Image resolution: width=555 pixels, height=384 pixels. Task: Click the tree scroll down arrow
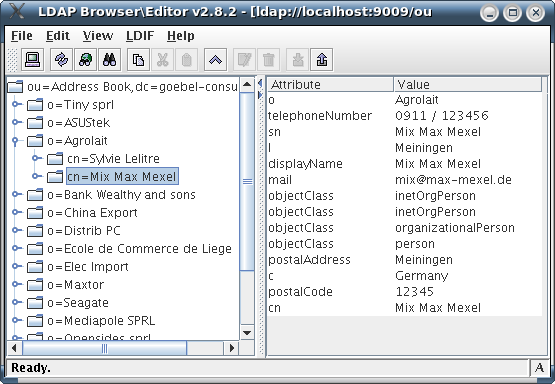click(x=247, y=333)
